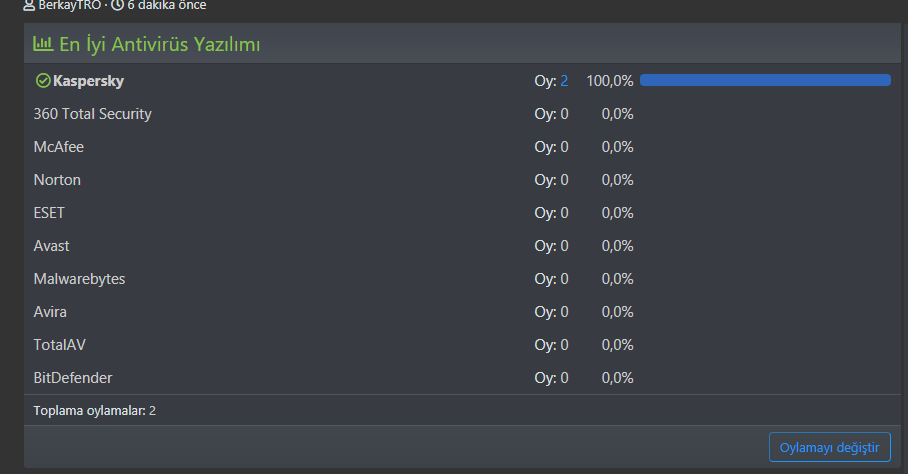Viewport: 908px width, 474px height.
Task: Select the ESET poll option
Action: [49, 213]
